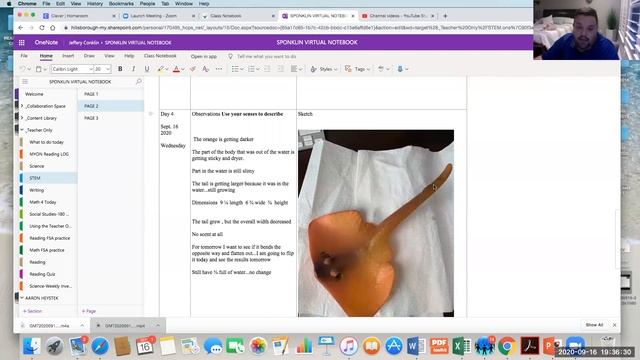
Task: Open the OneNote app launcher waffle icon
Action: point(22,42)
